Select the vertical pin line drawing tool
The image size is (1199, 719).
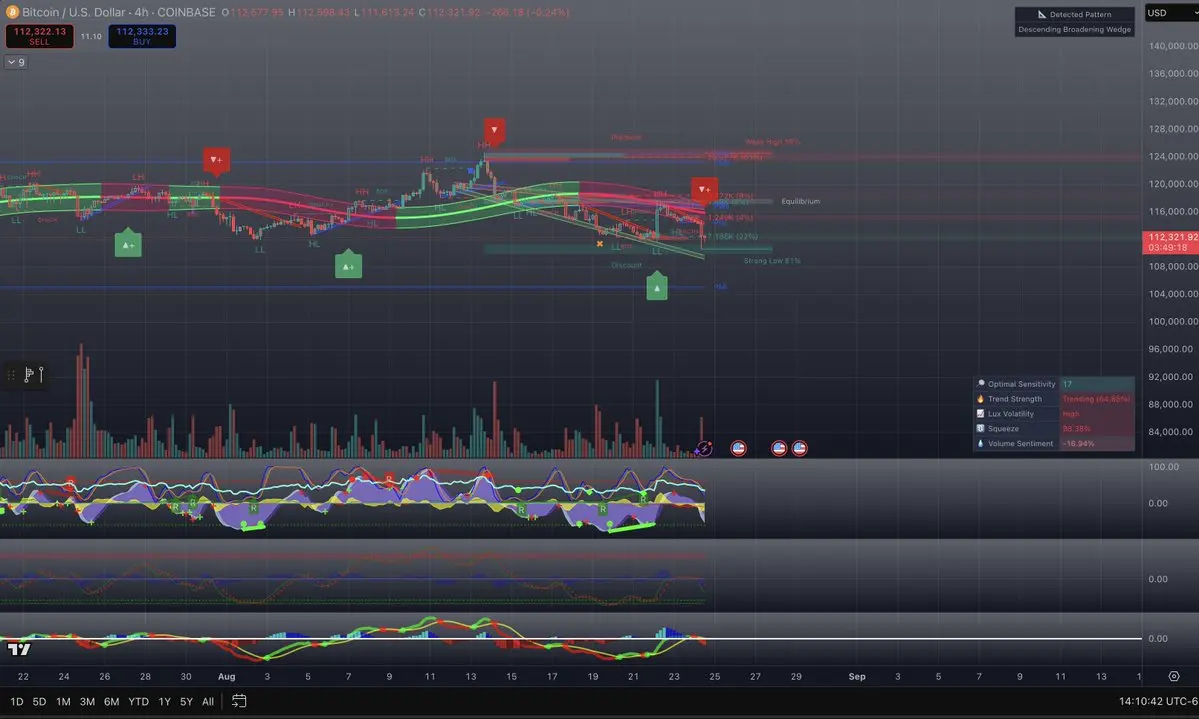click(x=41, y=374)
